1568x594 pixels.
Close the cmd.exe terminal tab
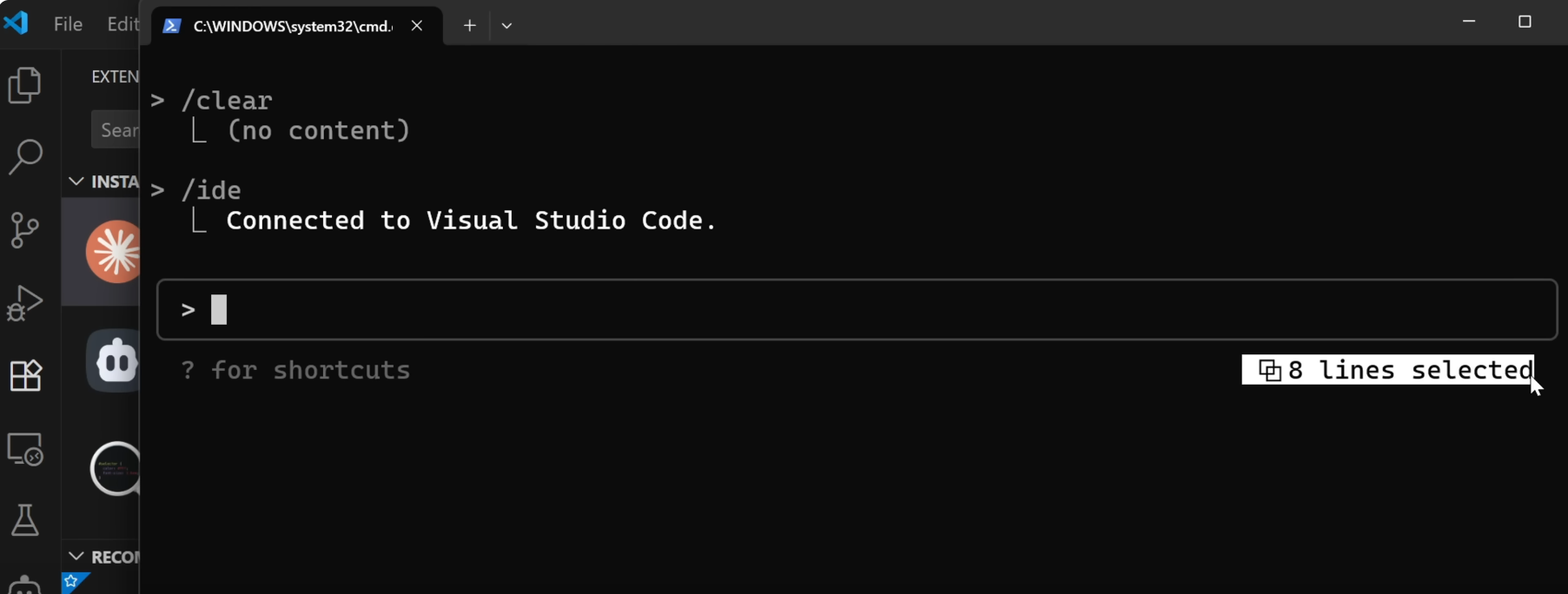click(x=417, y=26)
